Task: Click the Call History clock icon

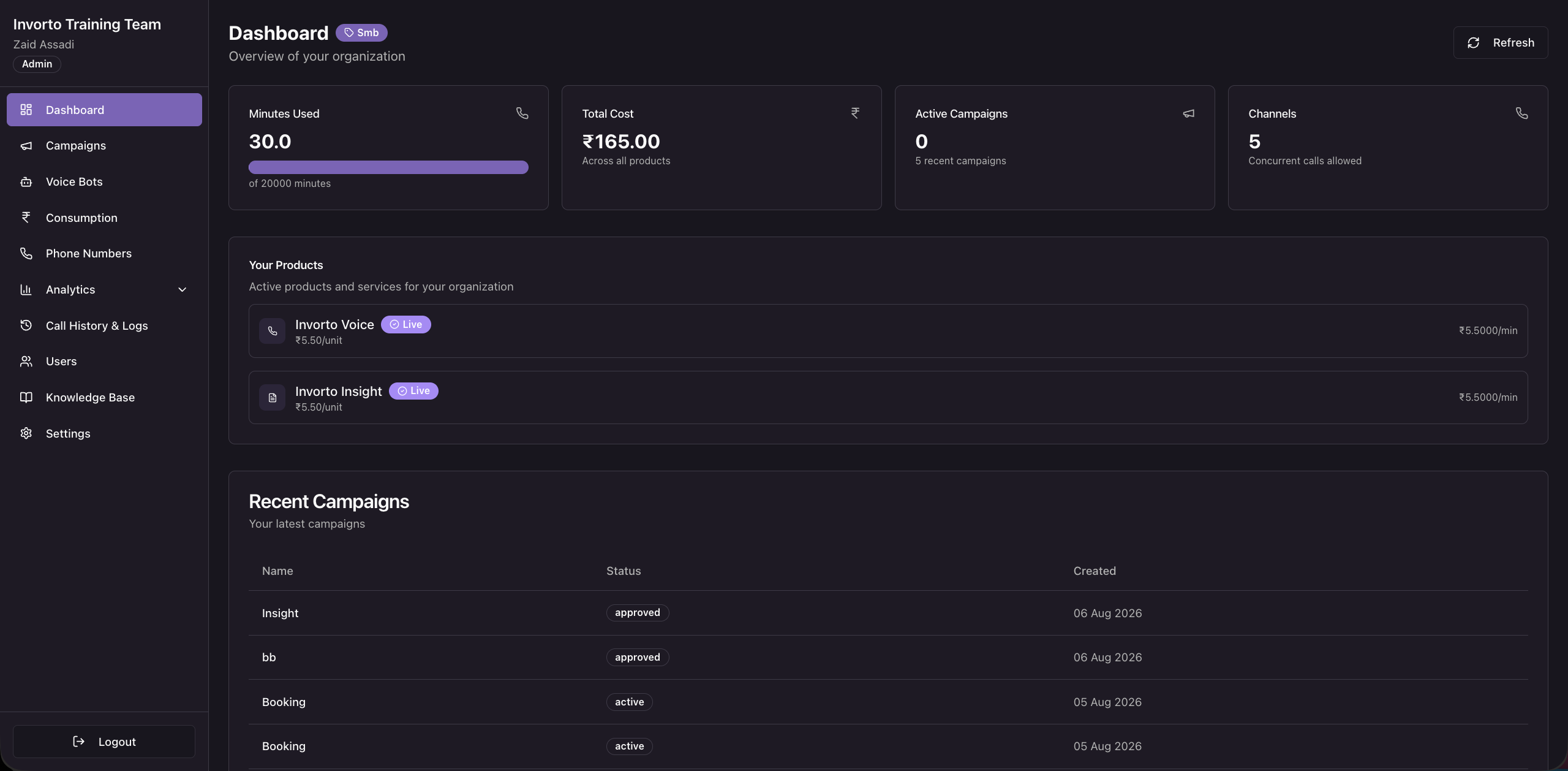Action: coord(26,325)
